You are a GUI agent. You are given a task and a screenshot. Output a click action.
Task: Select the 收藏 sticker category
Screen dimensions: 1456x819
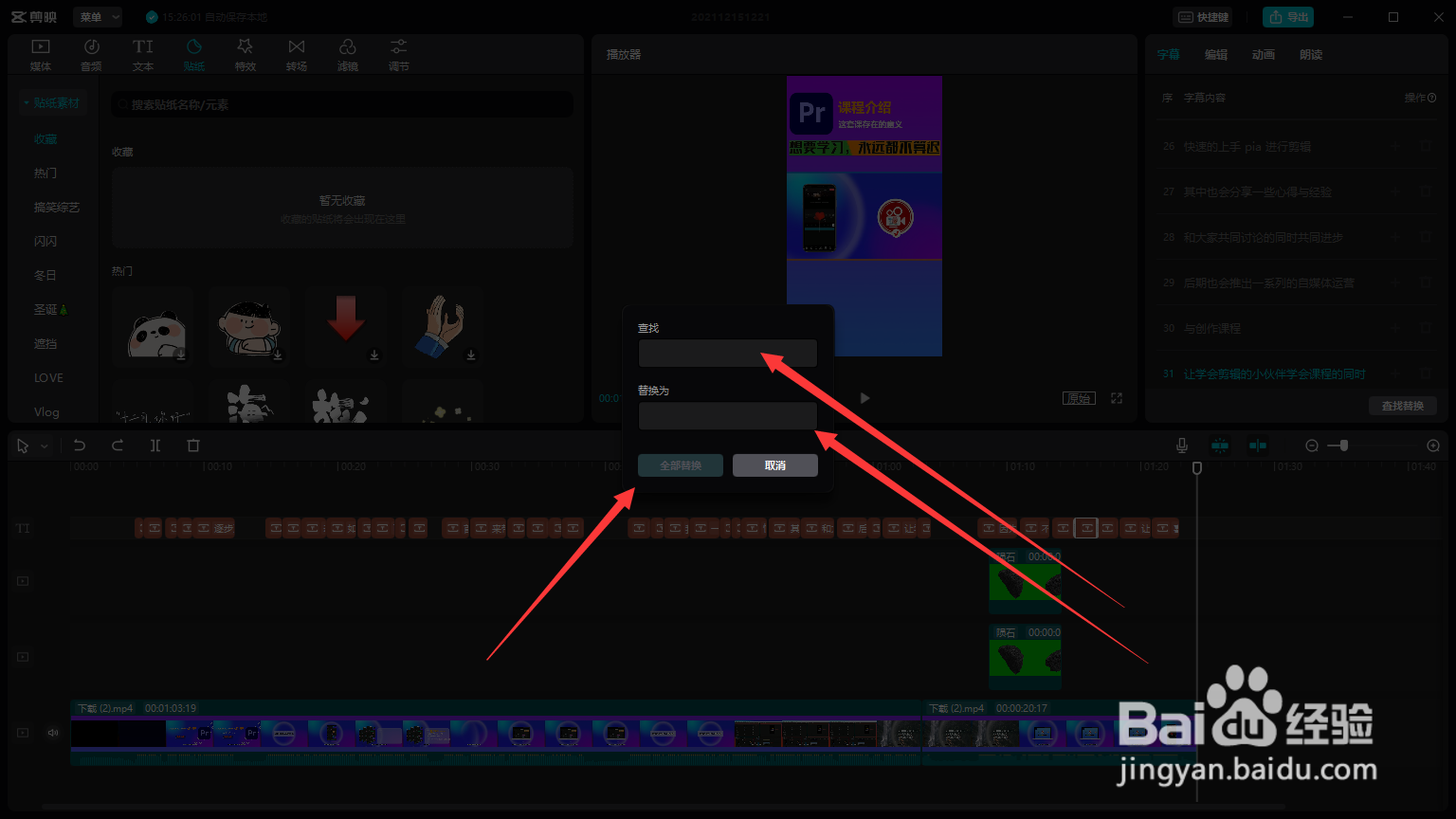pos(45,139)
